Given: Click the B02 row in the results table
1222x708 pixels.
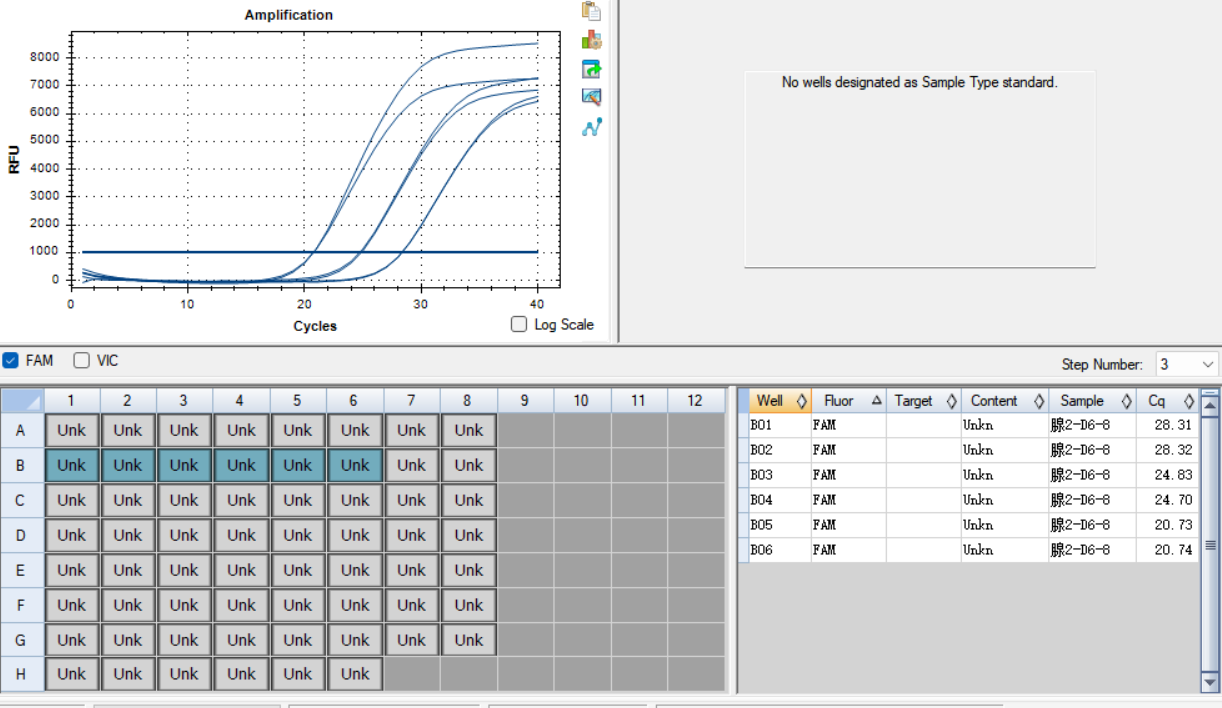Looking at the screenshot, I should pos(968,450).
